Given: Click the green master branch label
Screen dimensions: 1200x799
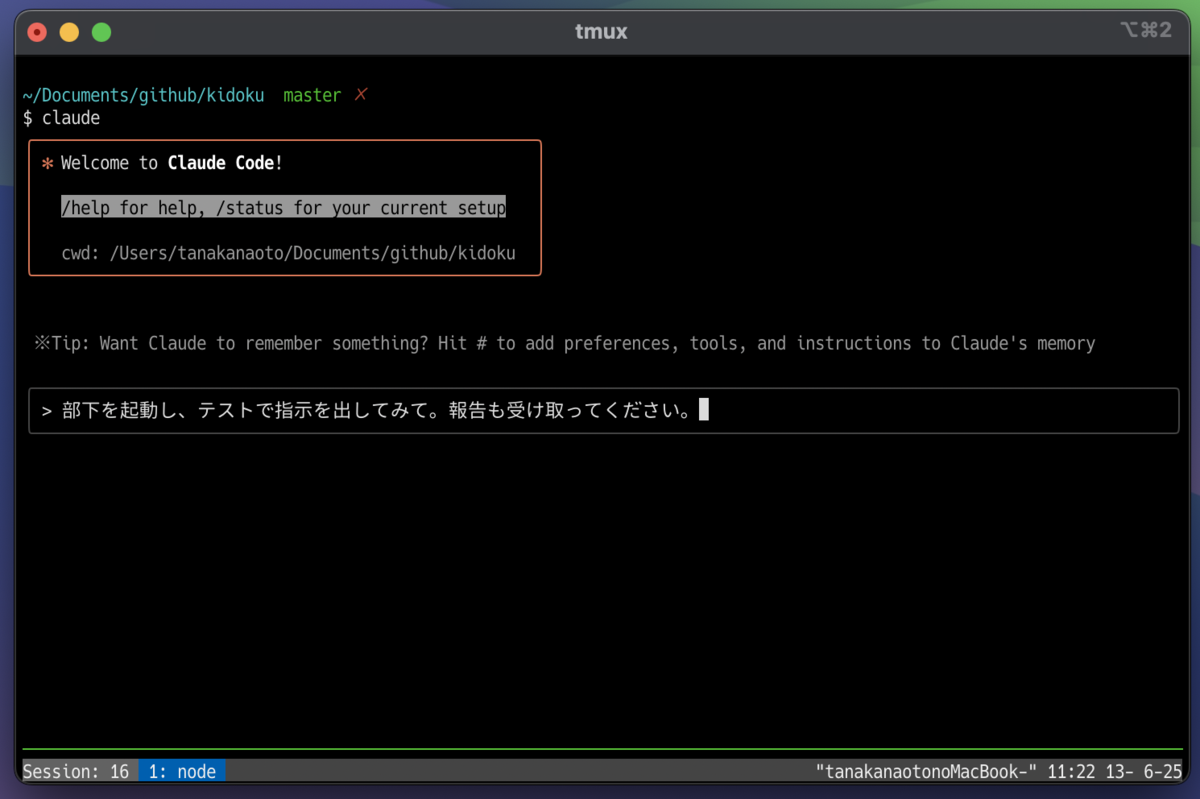Looking at the screenshot, I should tap(312, 95).
